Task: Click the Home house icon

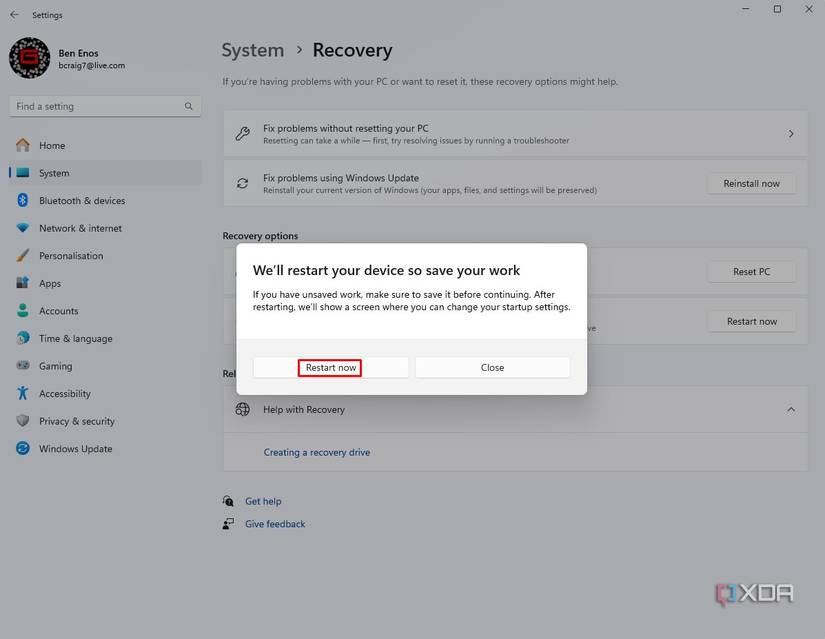Action: click(23, 145)
